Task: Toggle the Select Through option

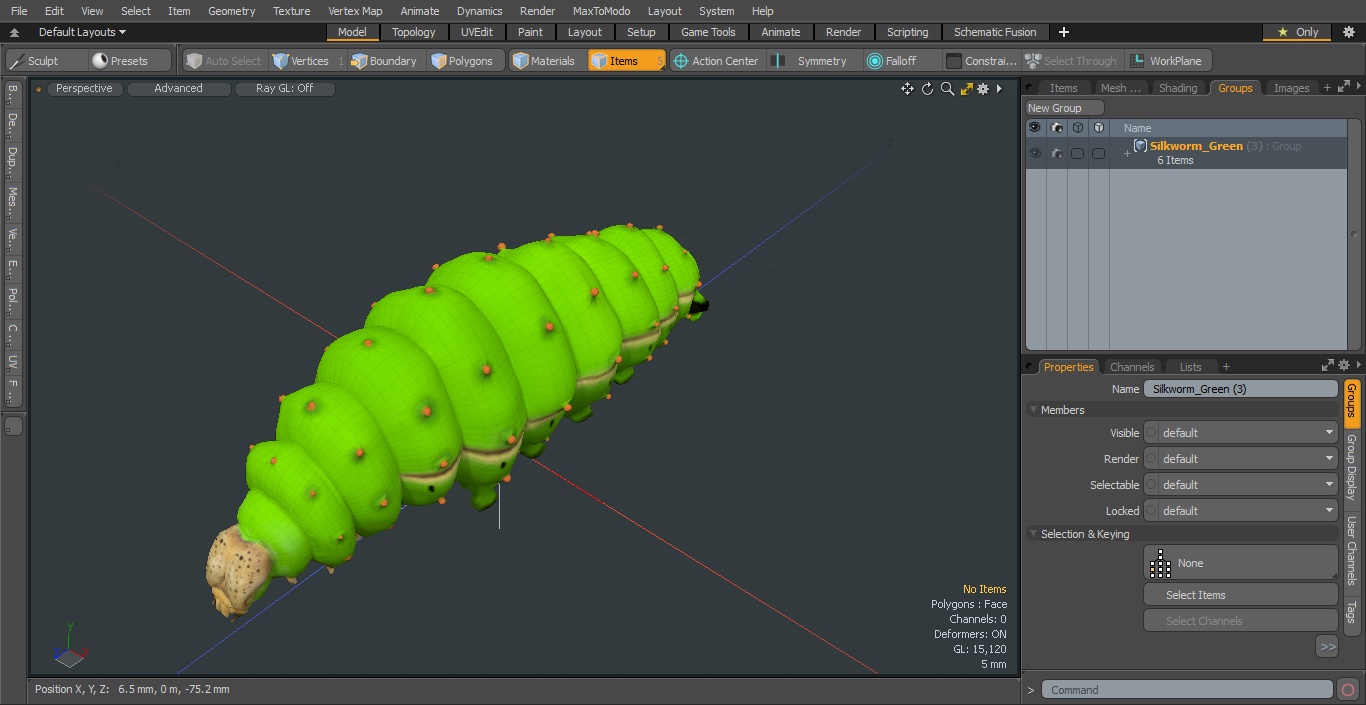Action: [1073, 61]
